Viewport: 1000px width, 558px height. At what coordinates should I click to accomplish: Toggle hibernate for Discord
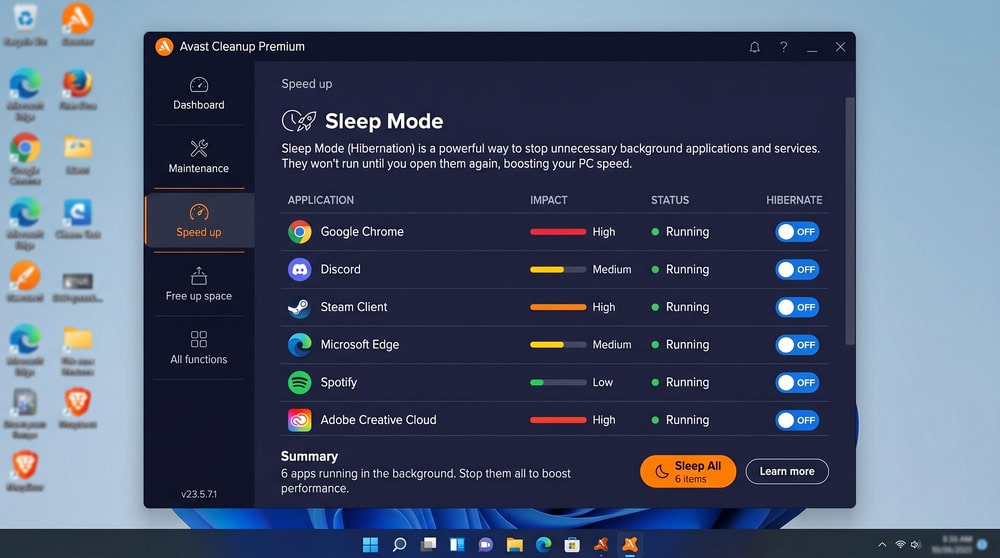[x=797, y=269]
